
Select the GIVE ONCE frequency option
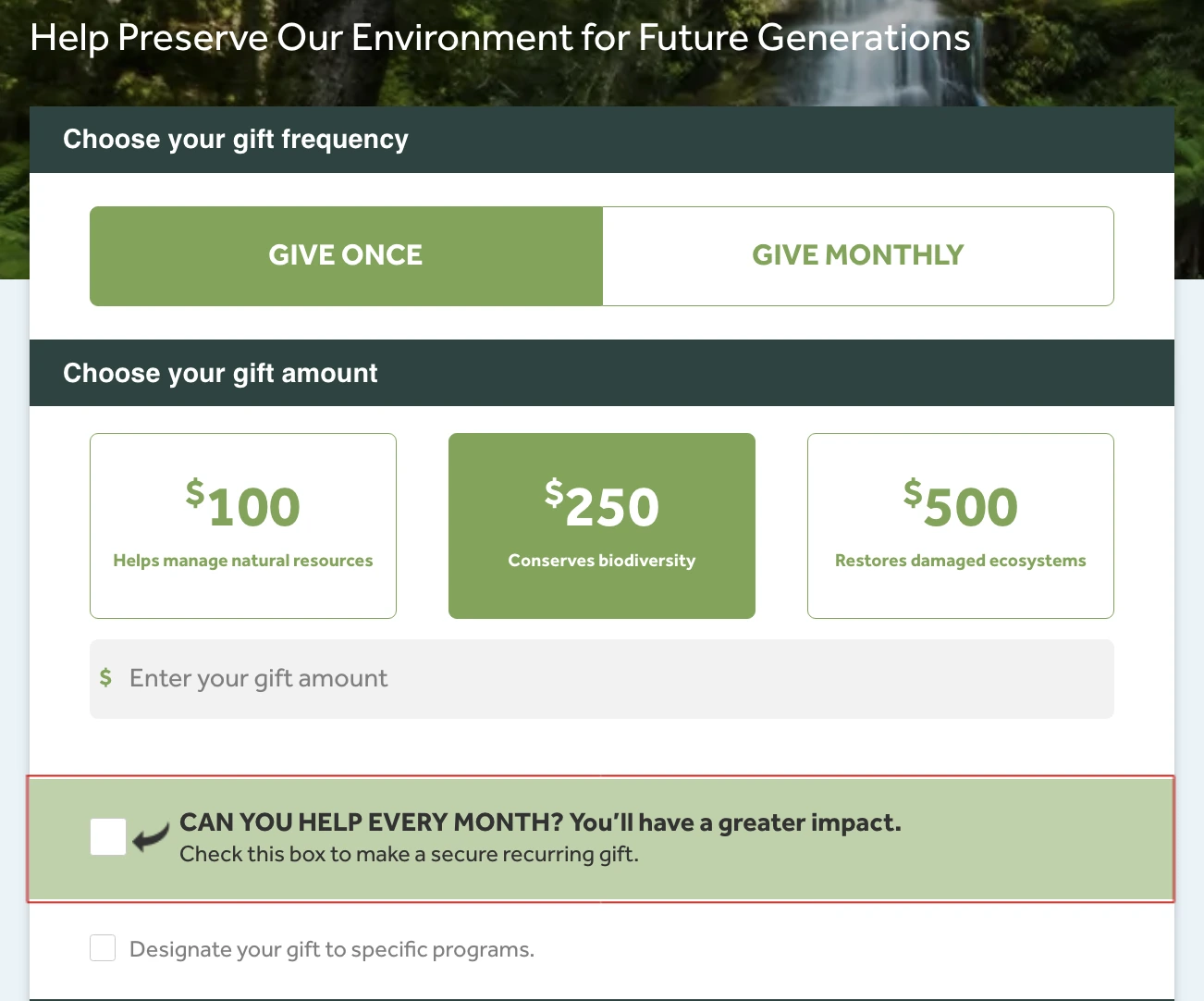click(x=346, y=255)
